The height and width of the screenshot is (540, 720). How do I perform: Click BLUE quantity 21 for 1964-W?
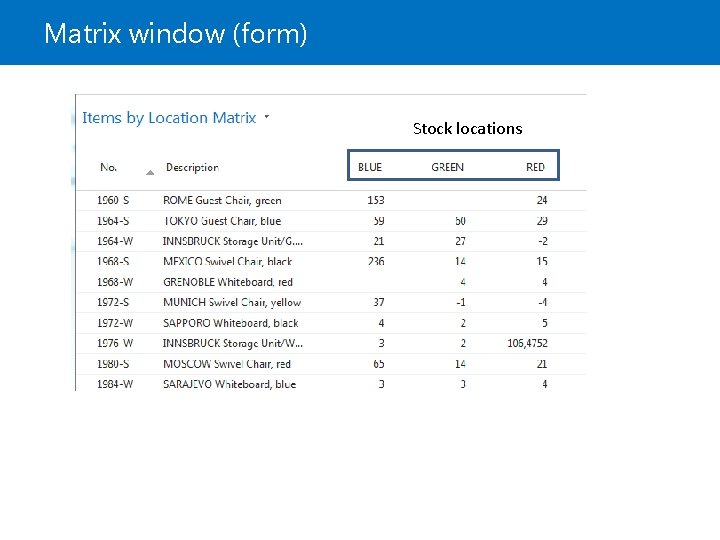[379, 241]
